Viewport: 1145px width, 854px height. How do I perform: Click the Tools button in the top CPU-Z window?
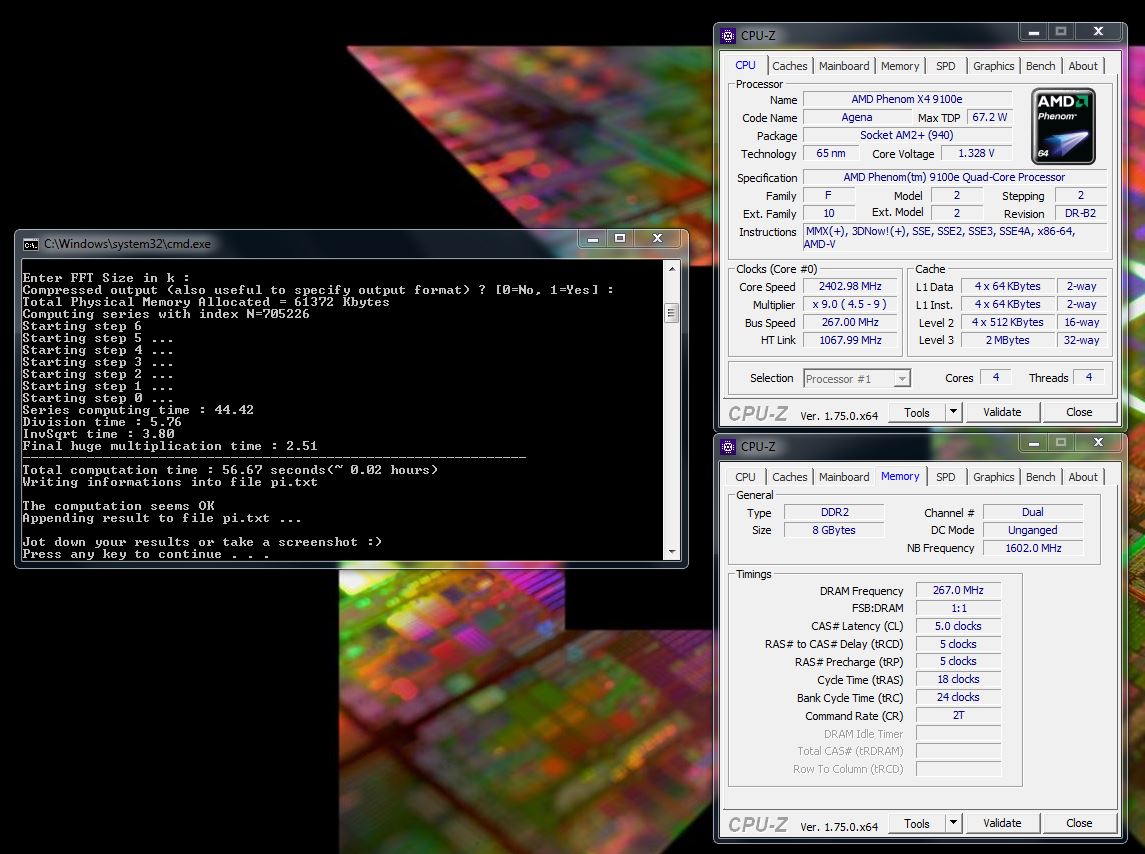point(916,413)
